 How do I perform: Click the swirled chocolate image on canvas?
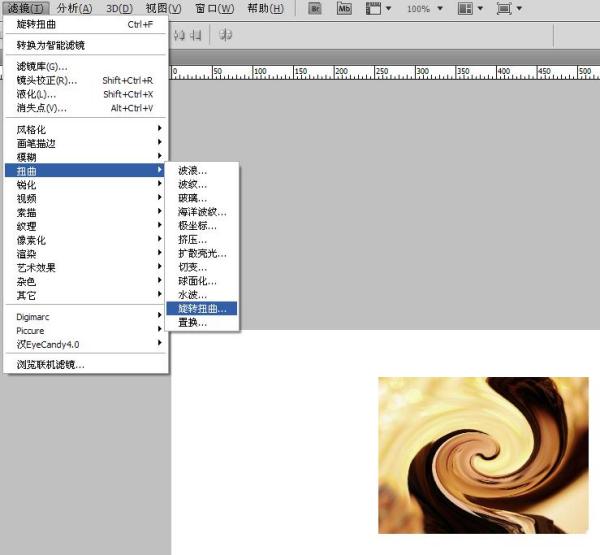pyautogui.click(x=483, y=455)
